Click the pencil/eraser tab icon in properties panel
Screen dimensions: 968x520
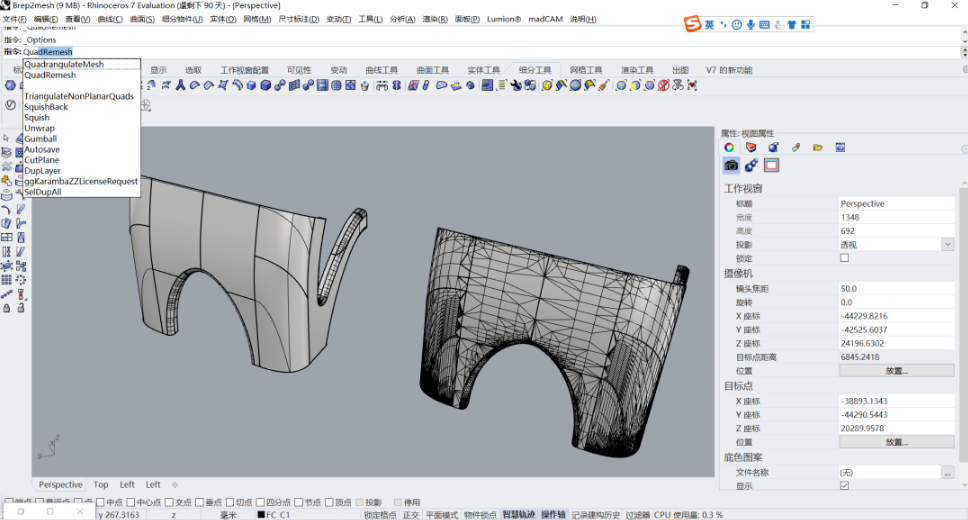[796, 148]
